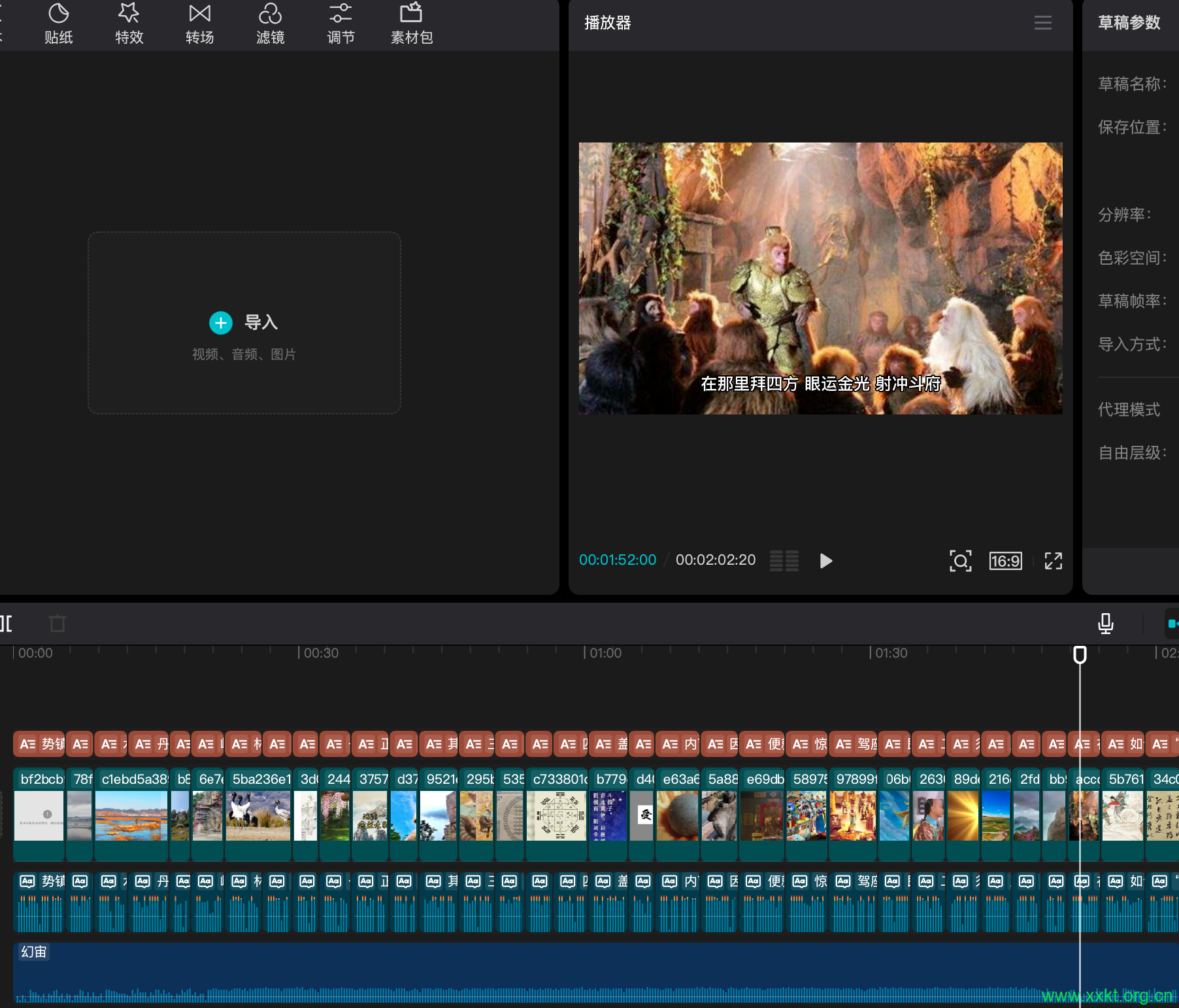Select the 势镇 voice audio clip
The height and width of the screenshot is (1008, 1179).
point(39,902)
